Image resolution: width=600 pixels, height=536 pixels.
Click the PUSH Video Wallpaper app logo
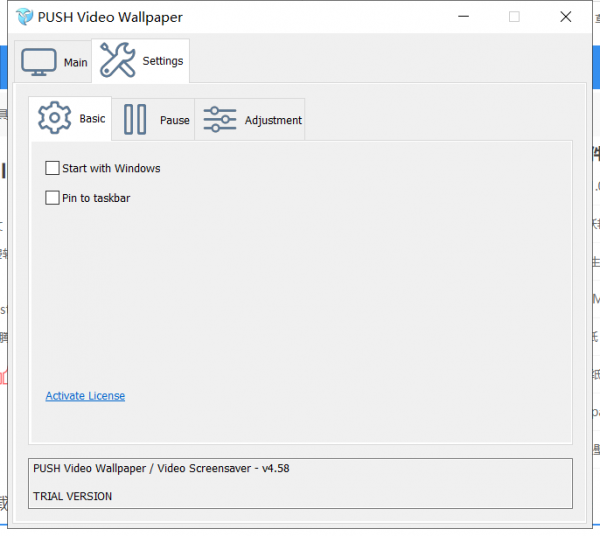click(x=24, y=16)
